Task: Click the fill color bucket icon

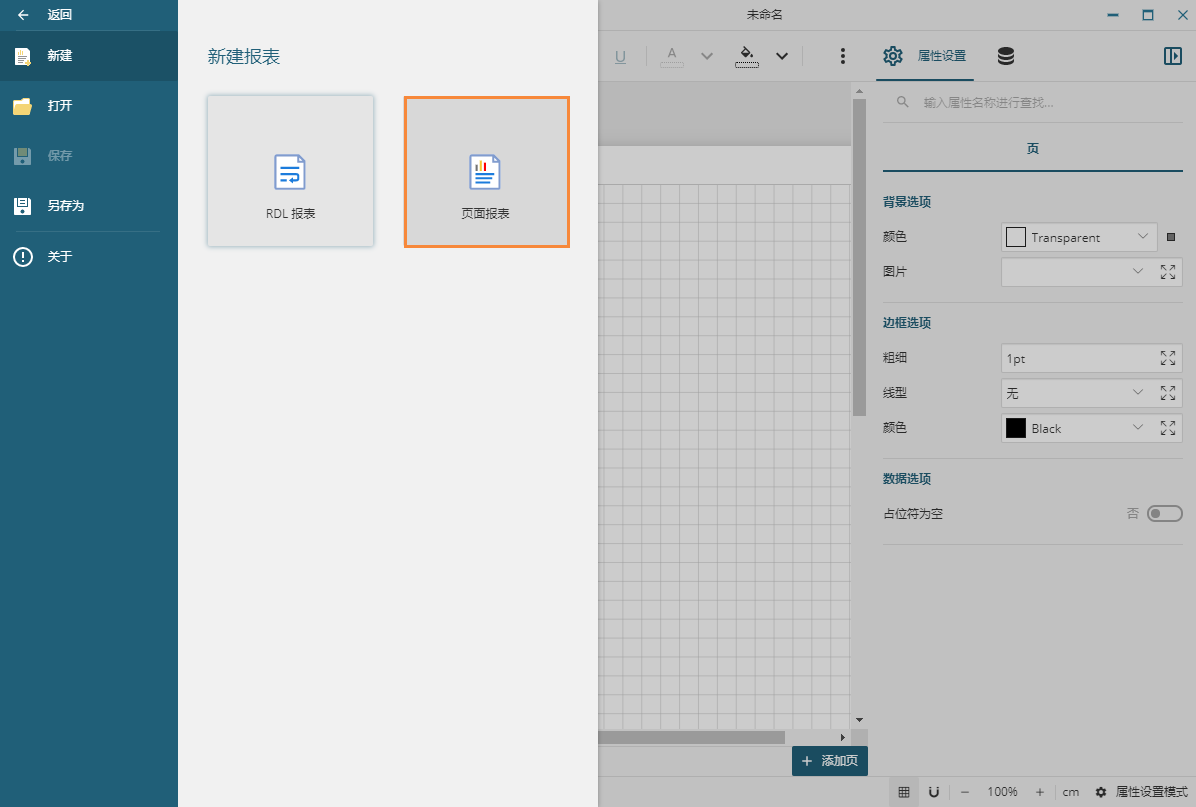Action: [747, 55]
